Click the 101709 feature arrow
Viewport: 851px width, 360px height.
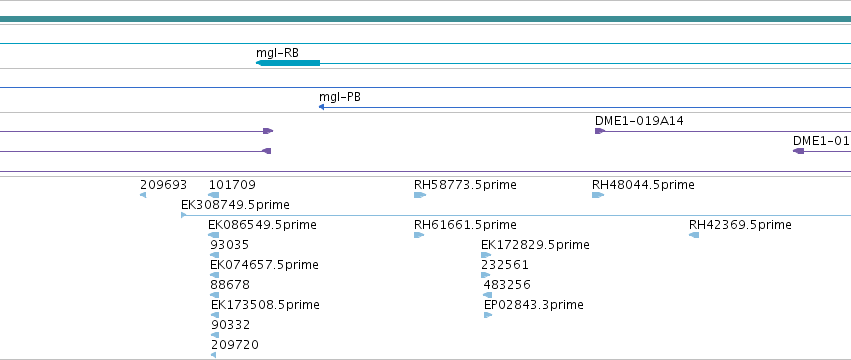(x=214, y=195)
